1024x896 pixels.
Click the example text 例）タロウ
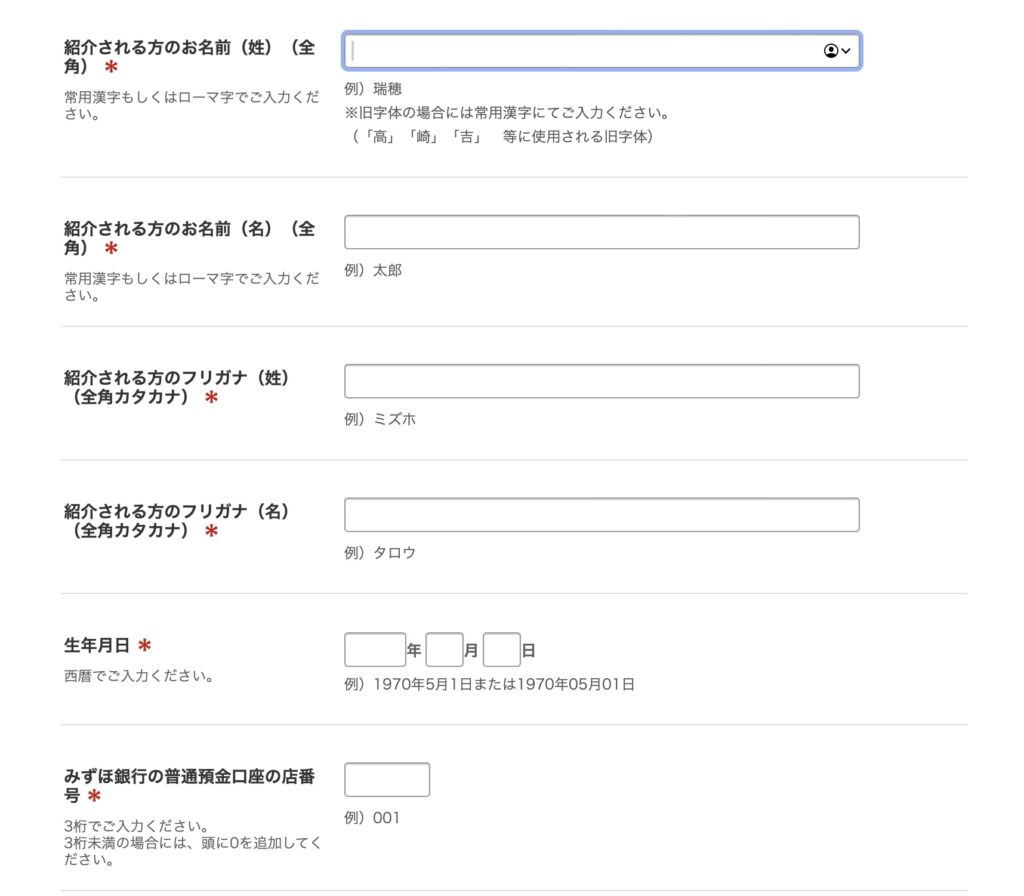380,552
